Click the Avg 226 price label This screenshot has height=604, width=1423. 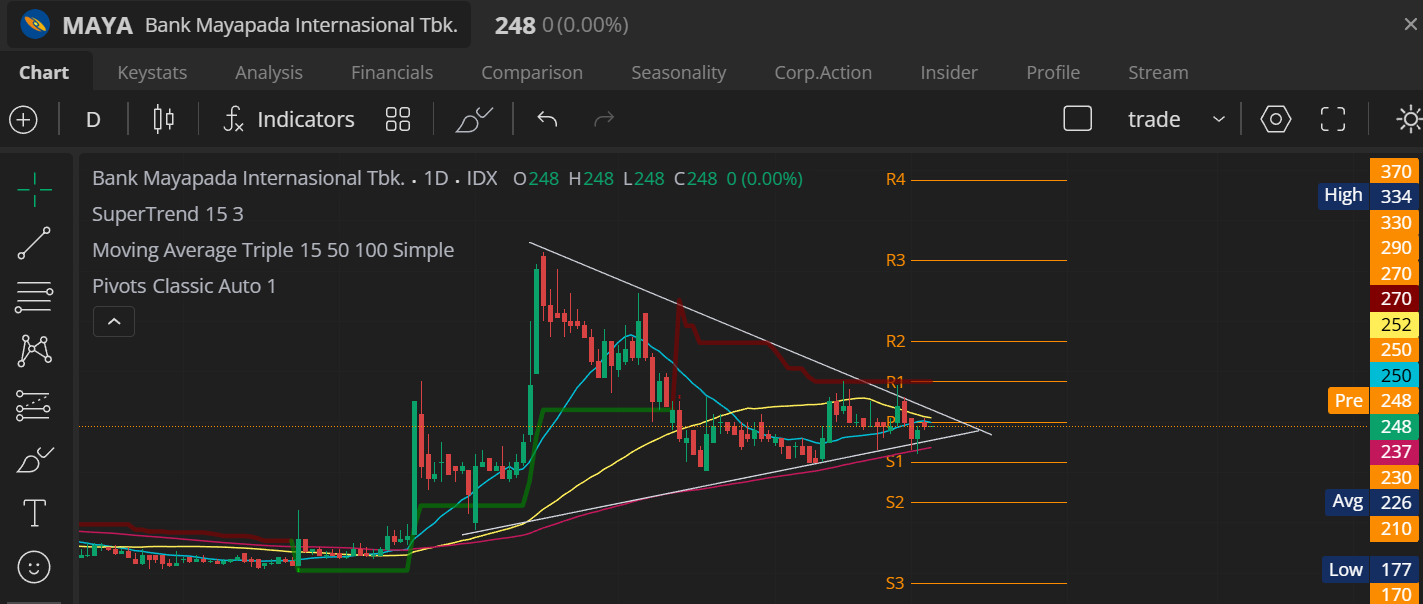(x=1369, y=502)
